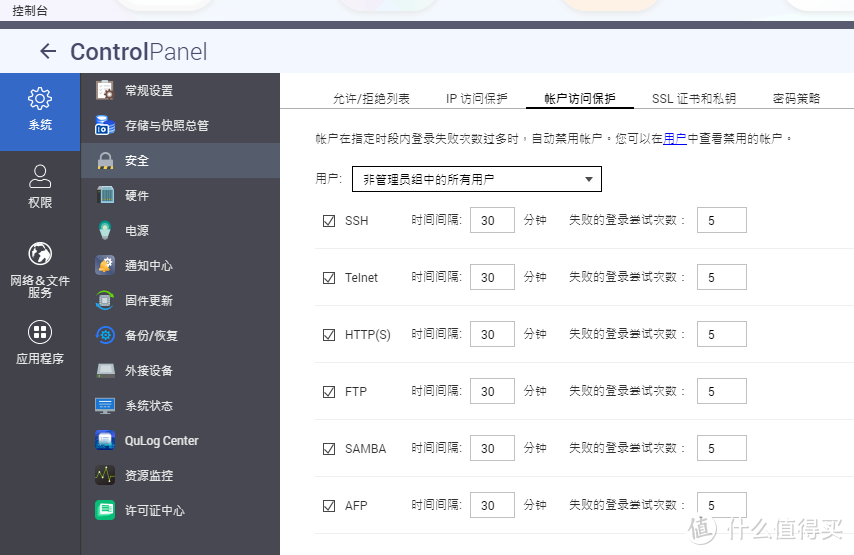Viewport: 854px width, 555px height.
Task: Select the 帐户访问保护 tab
Action: point(580,99)
